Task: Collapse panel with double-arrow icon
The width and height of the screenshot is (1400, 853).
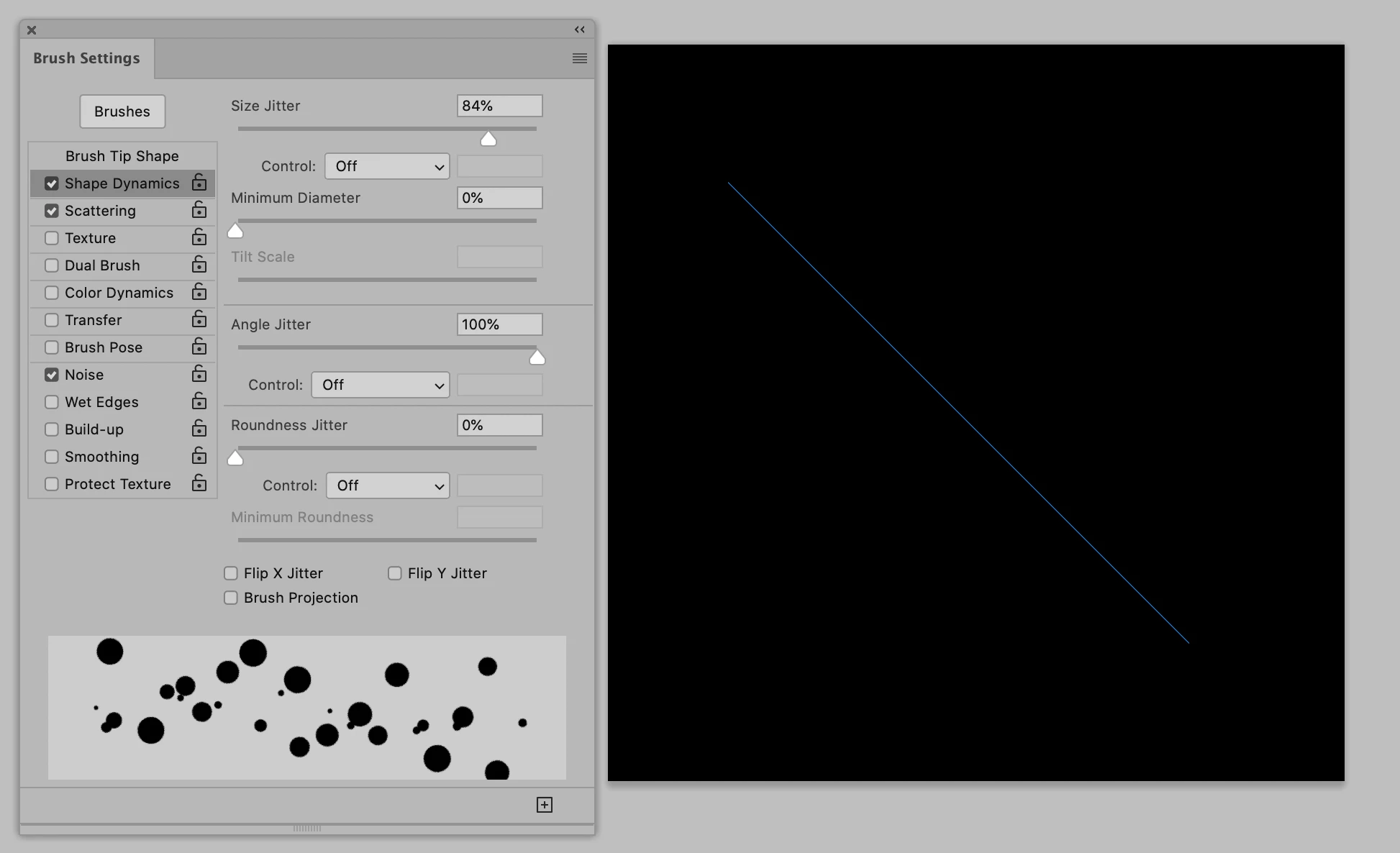Action: coord(579,29)
